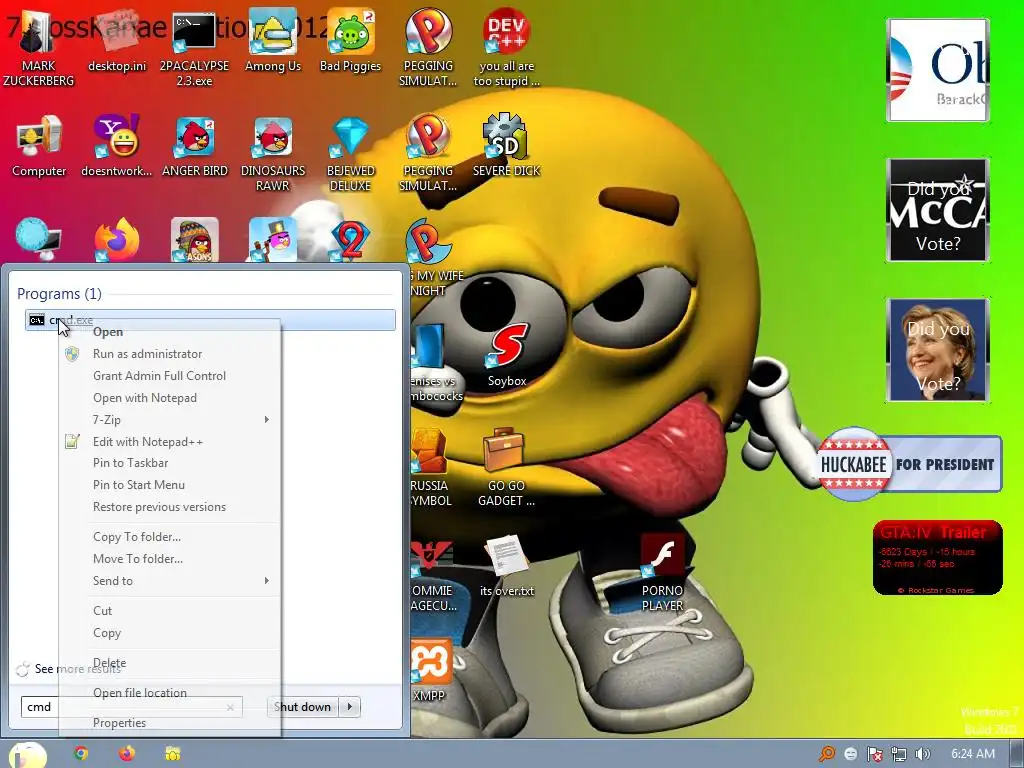Choose Run as administrator
The image size is (1024, 768).
(x=170, y=354)
